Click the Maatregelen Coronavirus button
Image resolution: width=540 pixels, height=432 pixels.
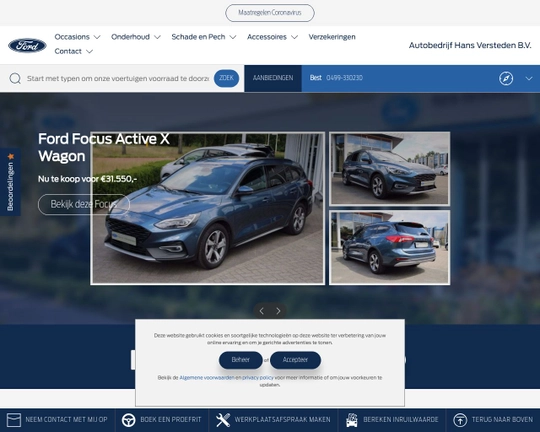[270, 13]
